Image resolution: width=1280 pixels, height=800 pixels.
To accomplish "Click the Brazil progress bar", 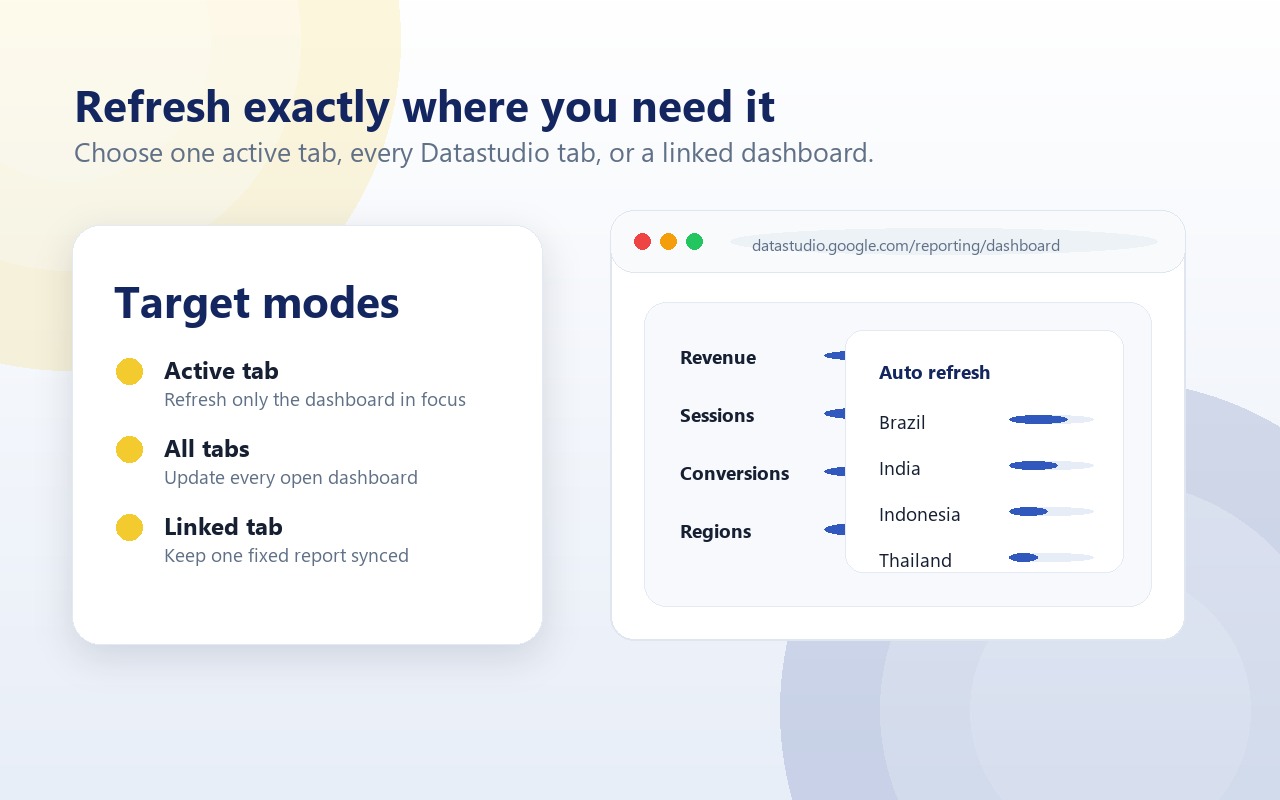I will point(1051,419).
